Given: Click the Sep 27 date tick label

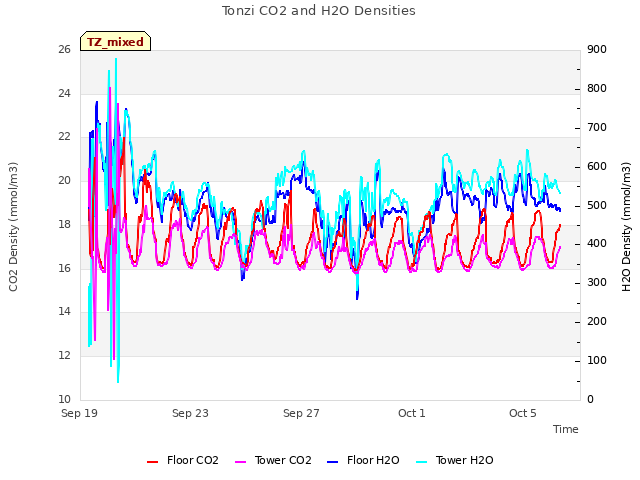Looking at the screenshot, I should click(x=301, y=413).
